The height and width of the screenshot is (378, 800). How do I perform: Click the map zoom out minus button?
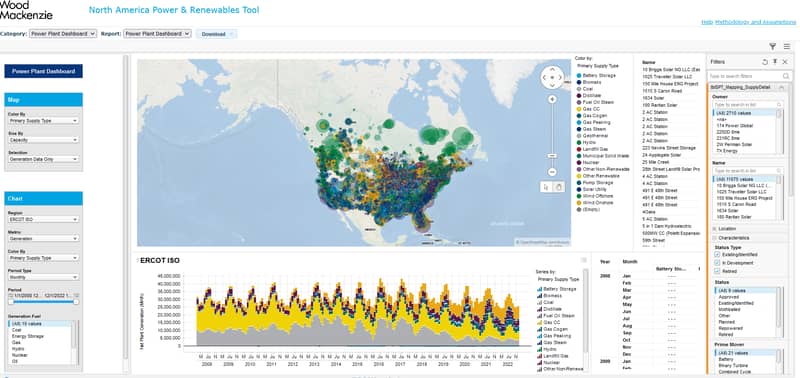pyautogui.click(x=552, y=172)
